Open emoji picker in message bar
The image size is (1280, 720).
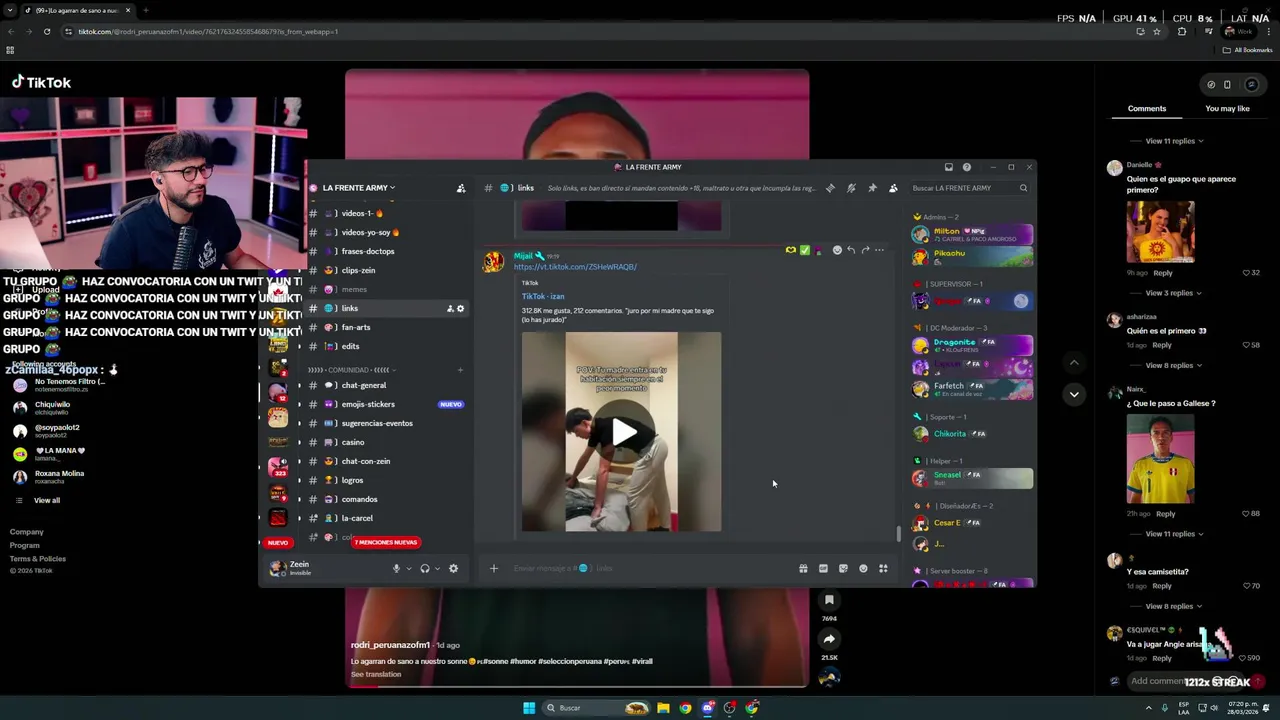tap(863, 568)
